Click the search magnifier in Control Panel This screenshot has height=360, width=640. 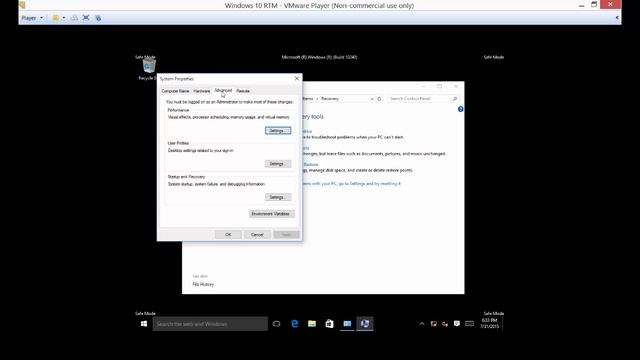point(455,99)
